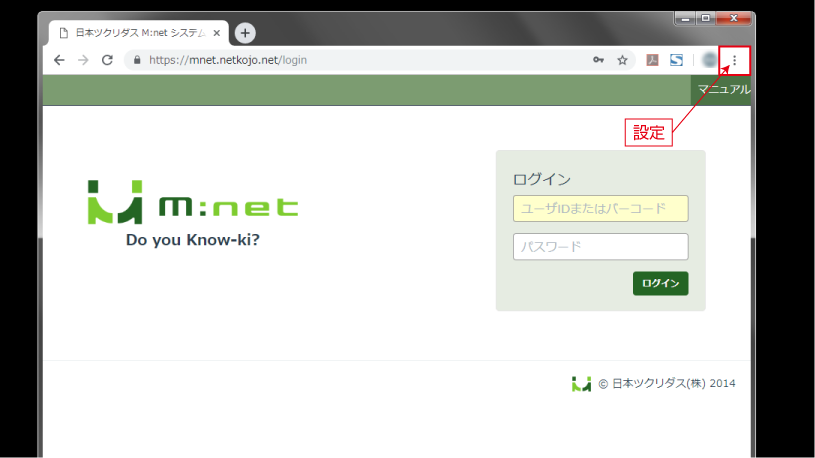Open the マニュアル menu item
815x458 pixels.
coord(724,89)
